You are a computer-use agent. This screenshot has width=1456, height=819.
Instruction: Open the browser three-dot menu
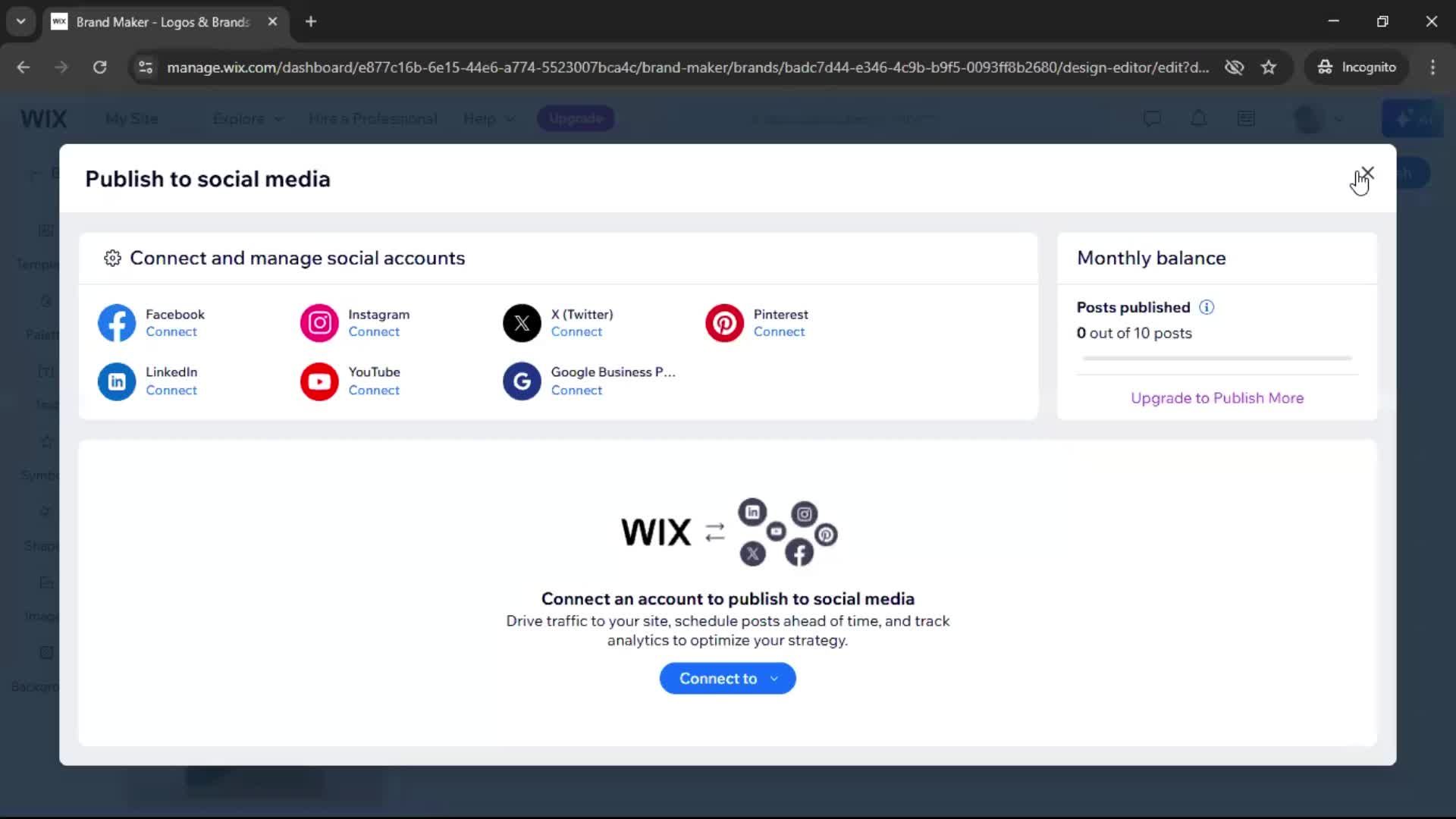1432,67
